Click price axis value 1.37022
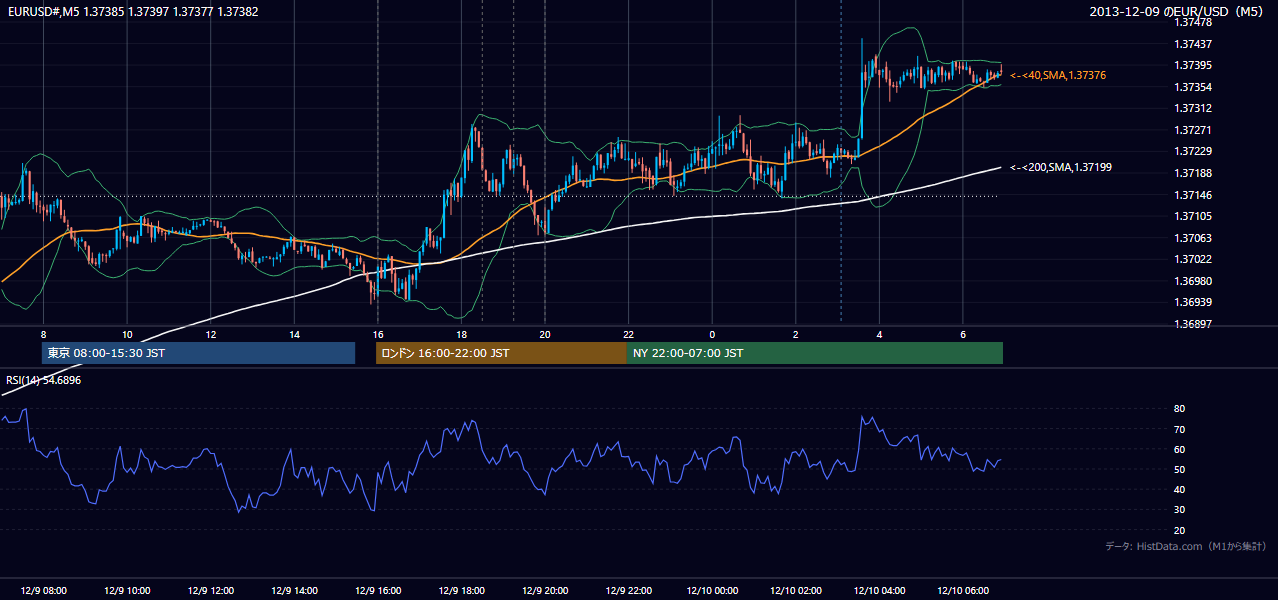This screenshot has width=1278, height=600. pyautogui.click(x=1193, y=259)
